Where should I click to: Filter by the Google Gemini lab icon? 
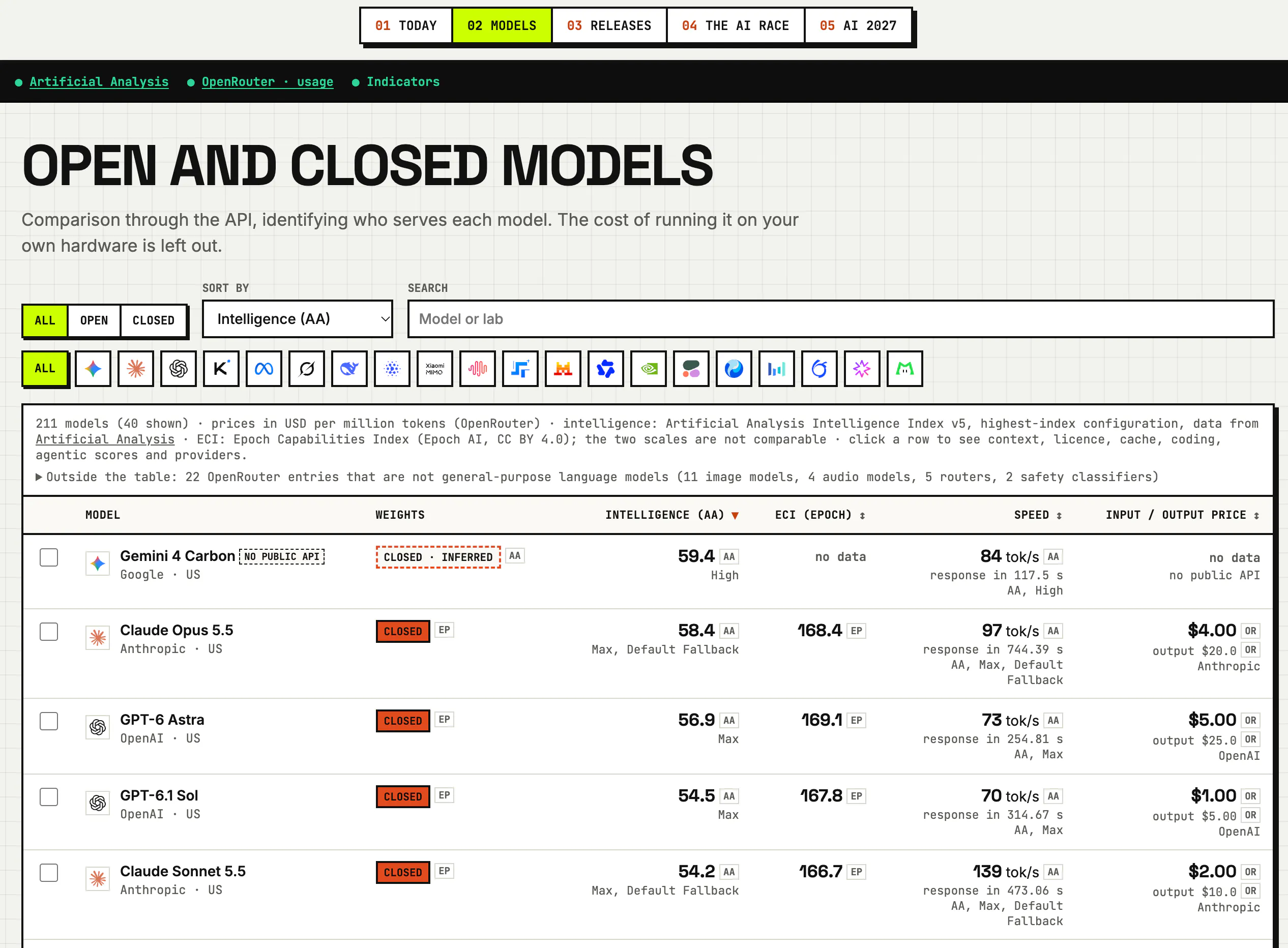[93, 368]
